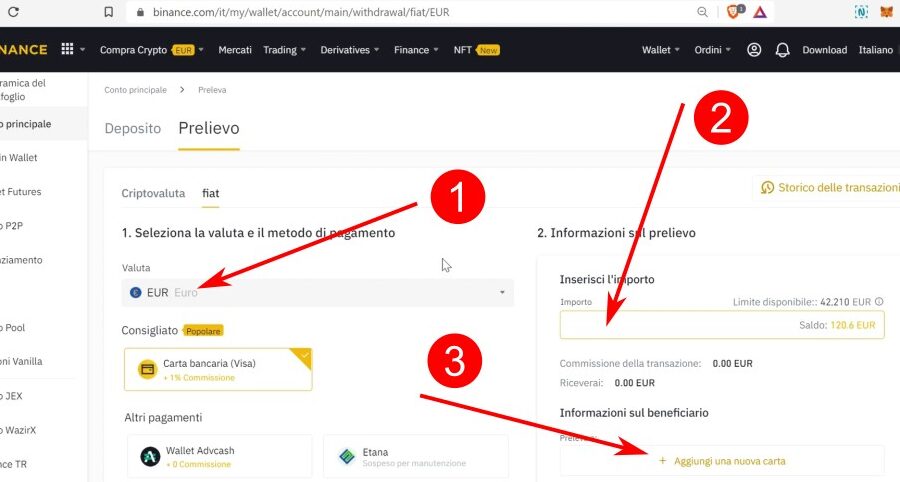Open the Pool sidebar item
Image resolution: width=900 pixels, height=482 pixels.
coord(13,328)
